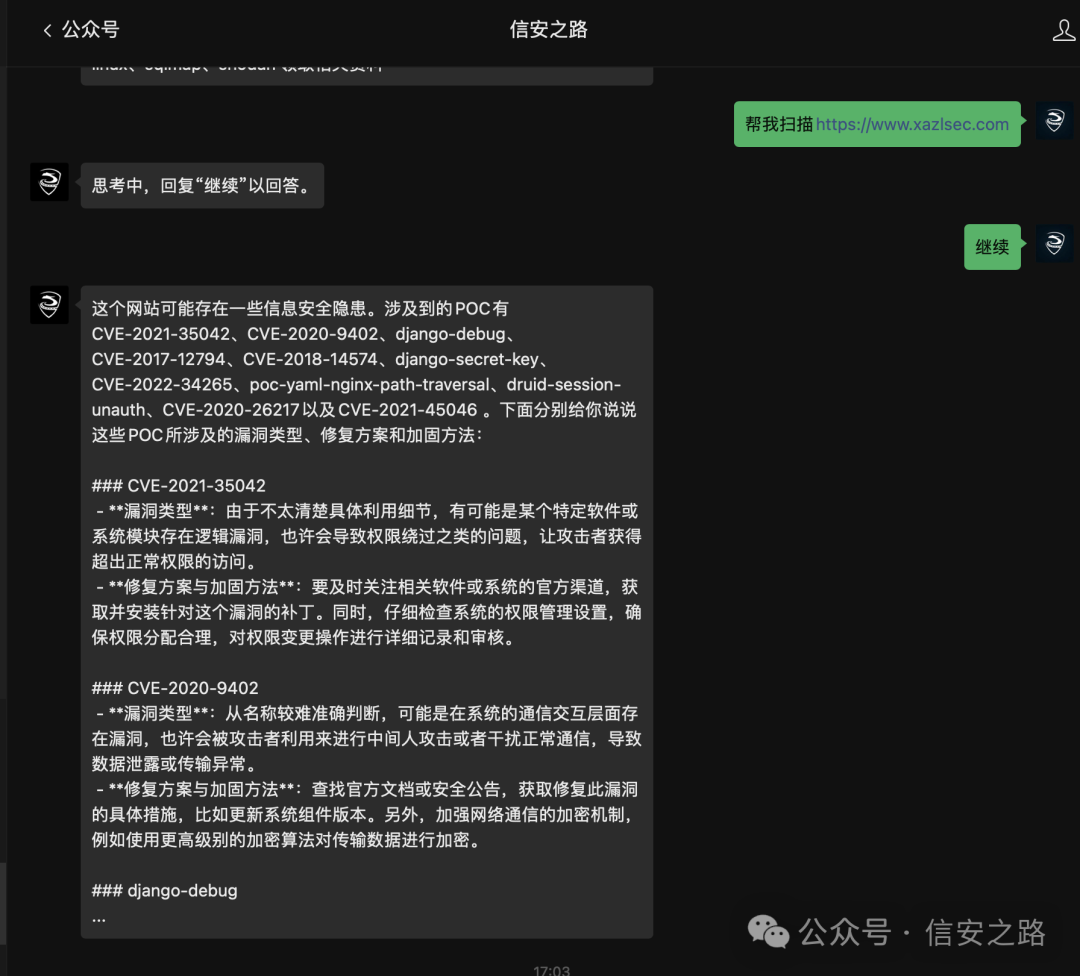Click bot avatar beside 思考中 message

(50, 182)
